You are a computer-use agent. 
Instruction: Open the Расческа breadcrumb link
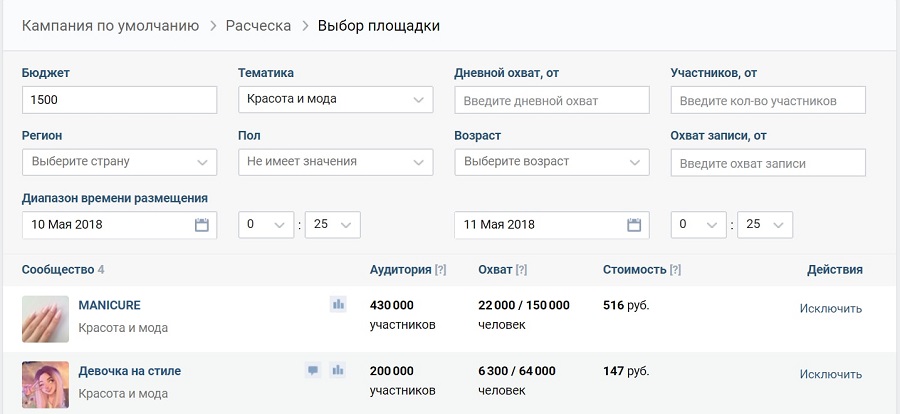coord(258,25)
